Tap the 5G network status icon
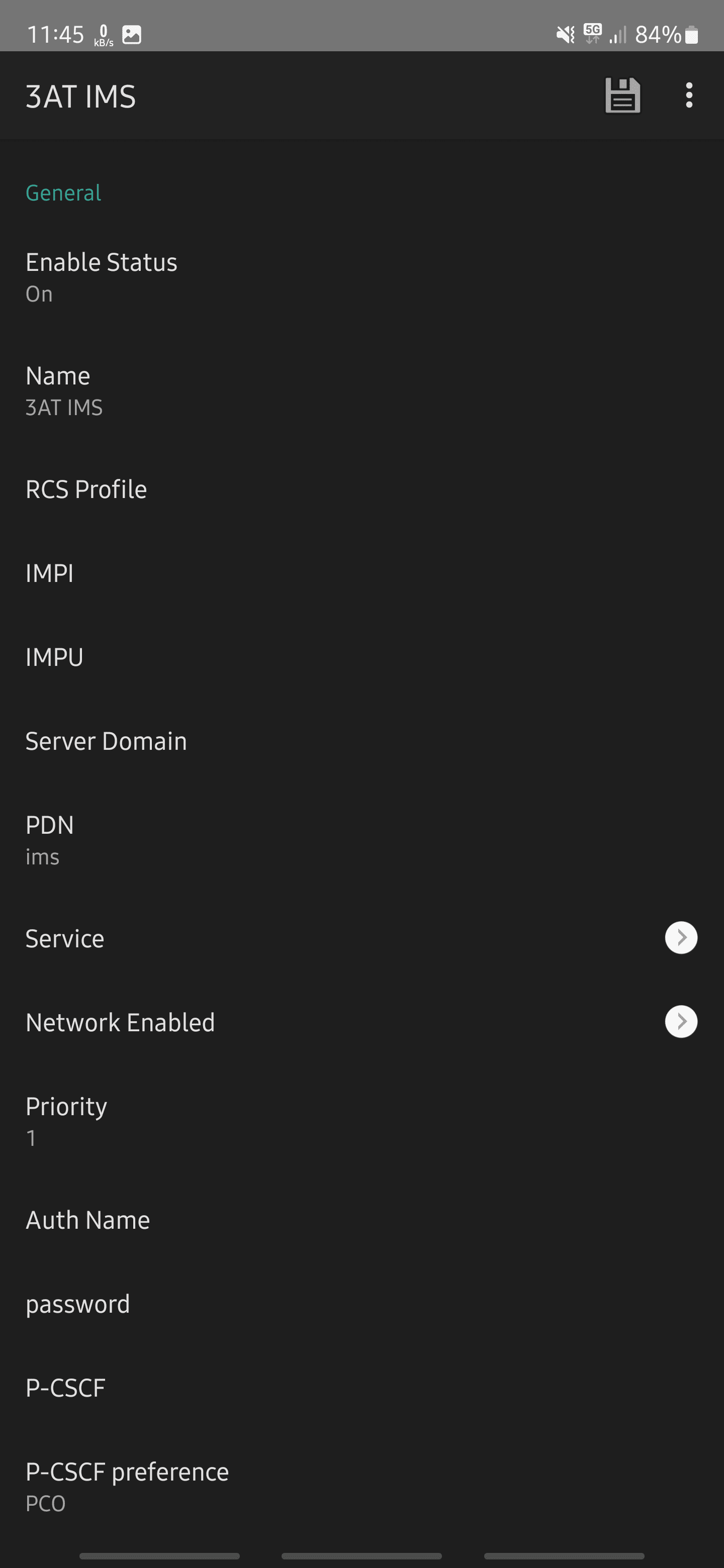724x1568 pixels. (592, 34)
